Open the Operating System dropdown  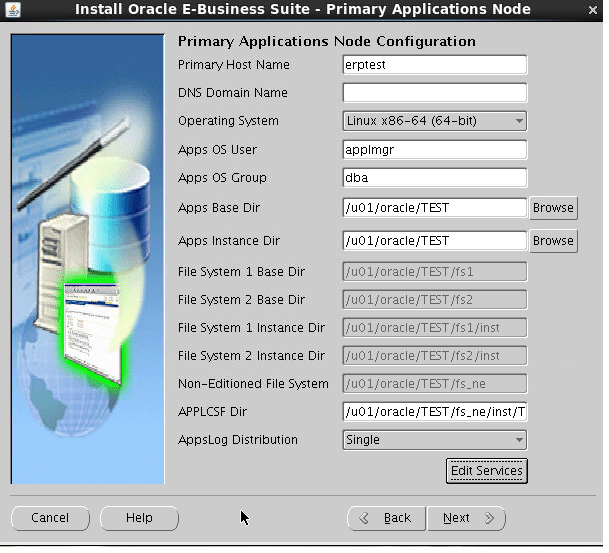pyautogui.click(x=435, y=121)
